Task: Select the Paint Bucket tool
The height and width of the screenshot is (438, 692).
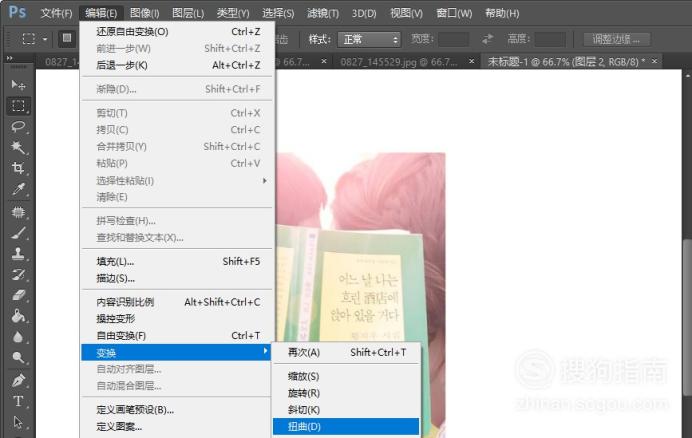Action: [x=18, y=316]
